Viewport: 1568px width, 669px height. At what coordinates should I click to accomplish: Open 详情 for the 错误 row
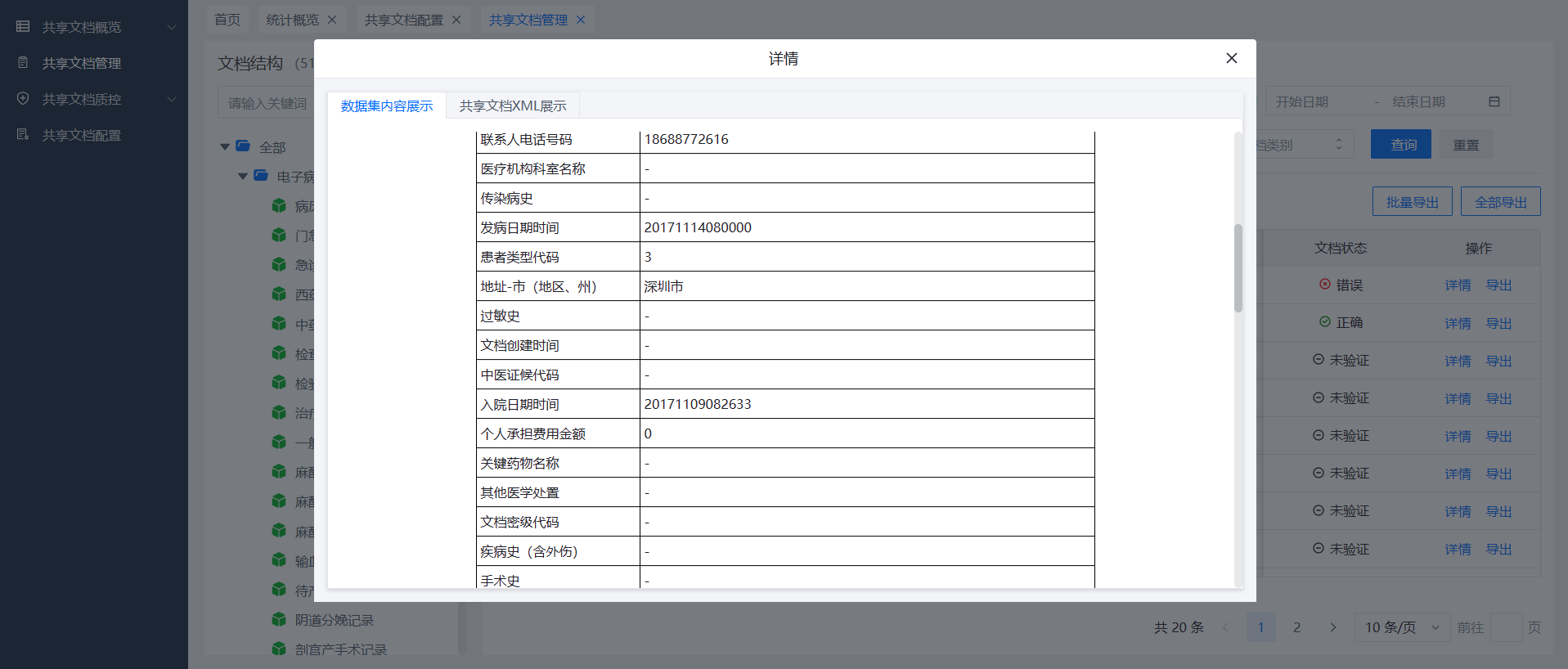click(x=1458, y=285)
